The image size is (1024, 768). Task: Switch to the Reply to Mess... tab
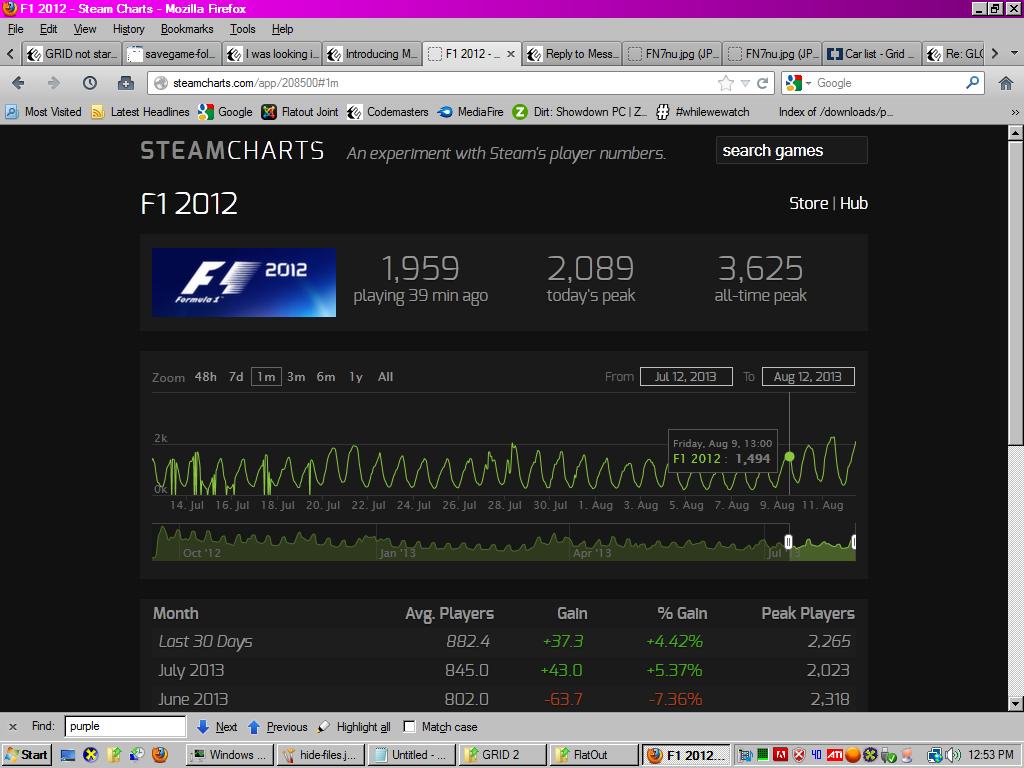point(573,54)
